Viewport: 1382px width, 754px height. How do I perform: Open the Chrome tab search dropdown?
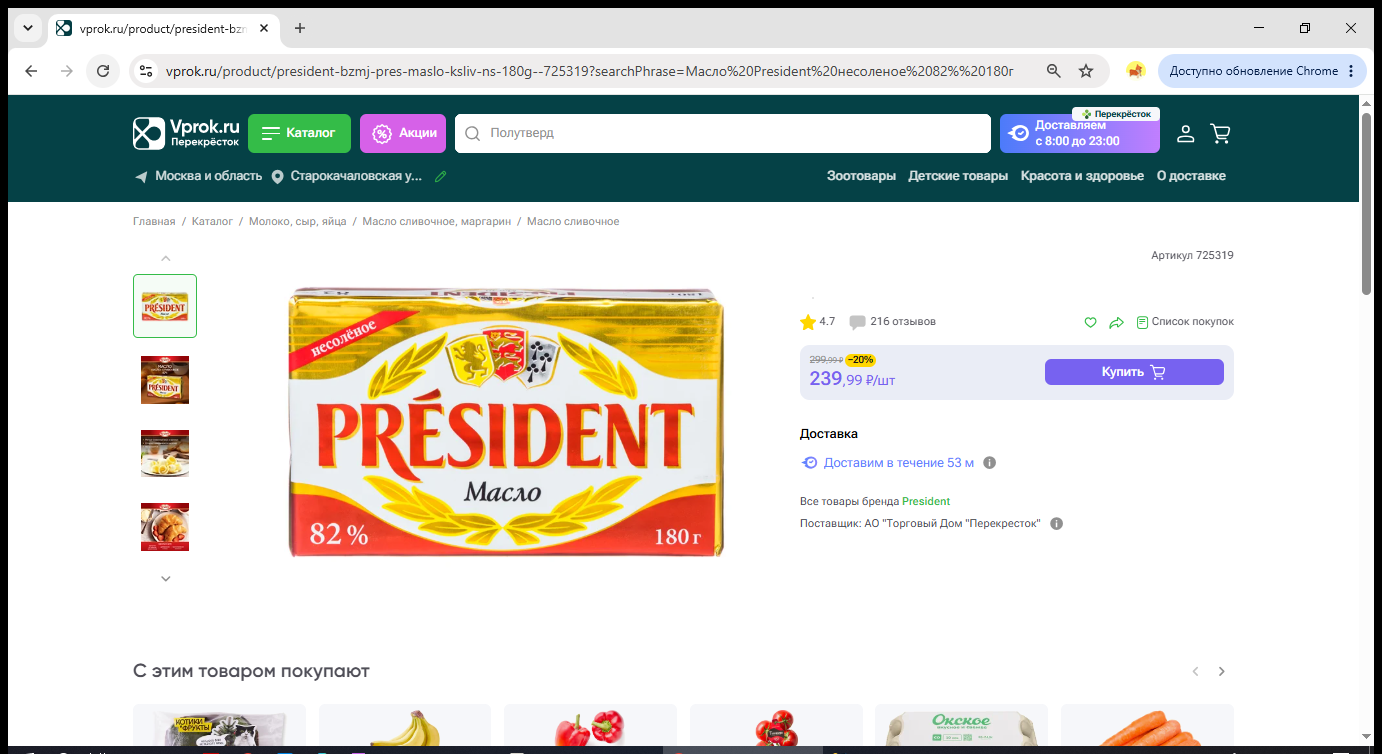27,28
